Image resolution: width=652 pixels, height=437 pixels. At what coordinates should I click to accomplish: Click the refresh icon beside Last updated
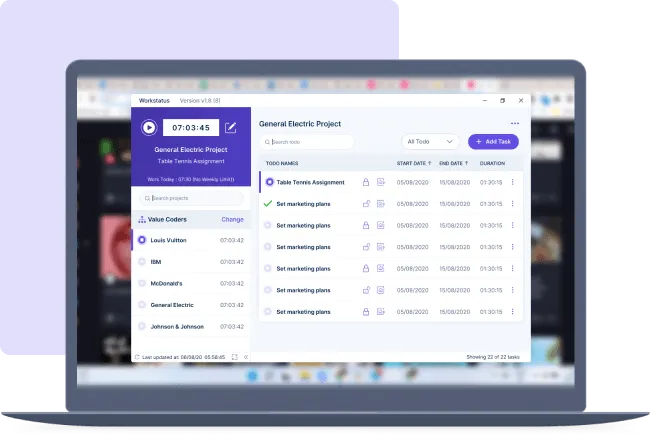point(137,357)
